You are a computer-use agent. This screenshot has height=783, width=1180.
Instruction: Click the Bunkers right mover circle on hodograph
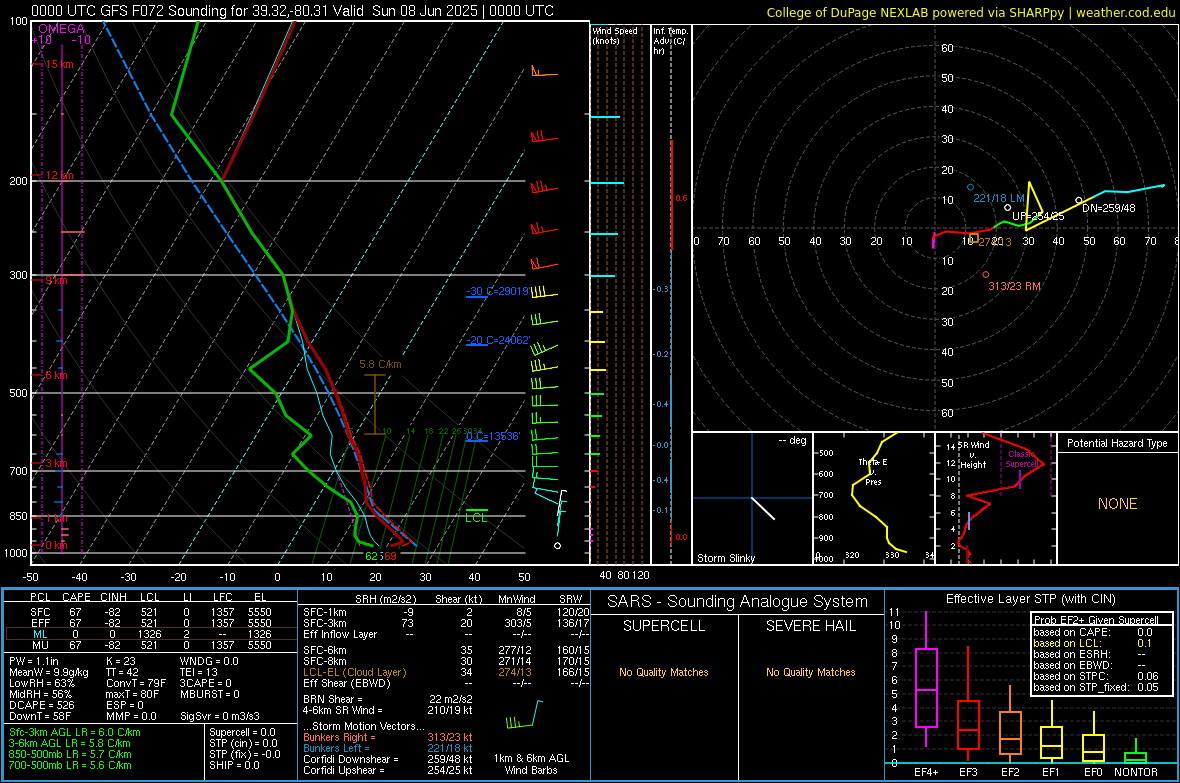pos(986,275)
